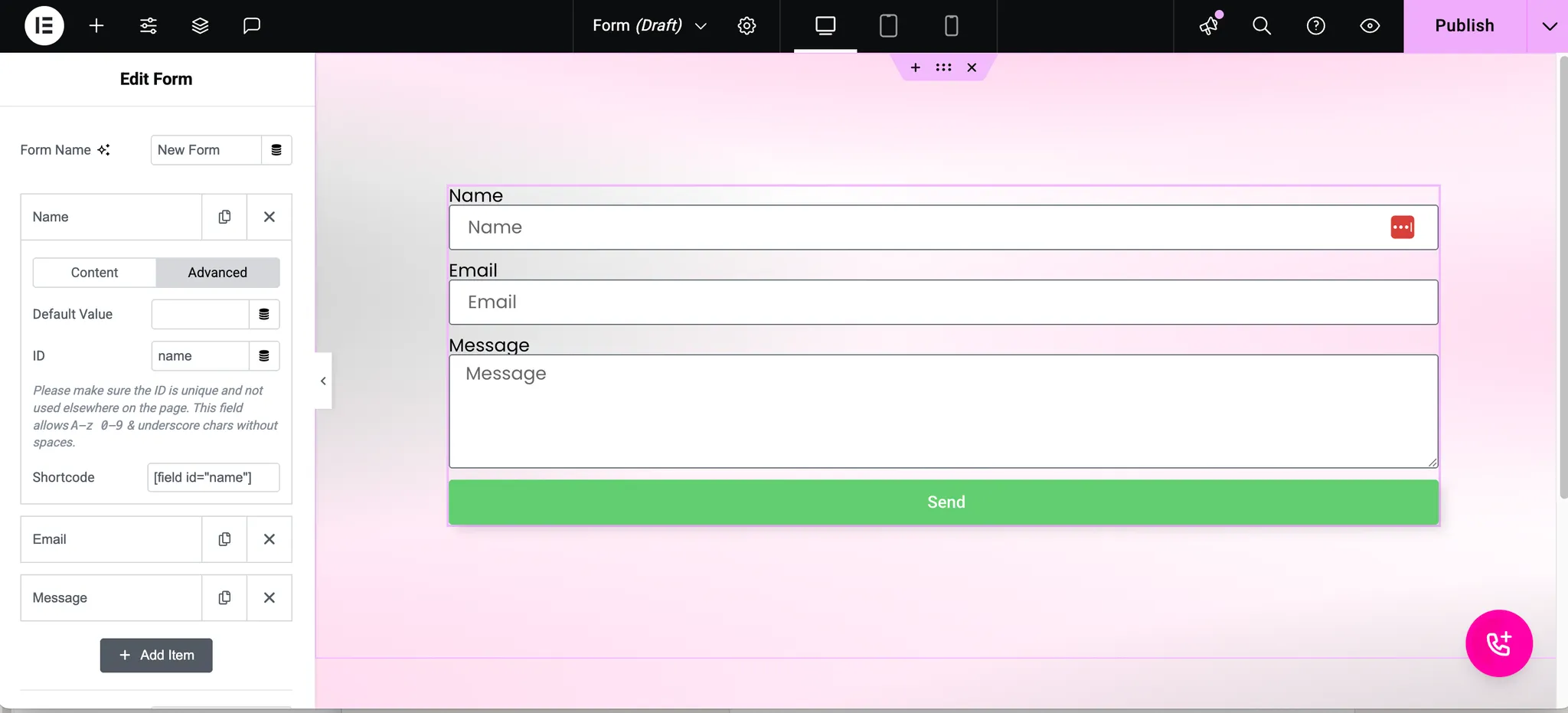Click the vertical scrollbar on the canvas

pos(1563,276)
